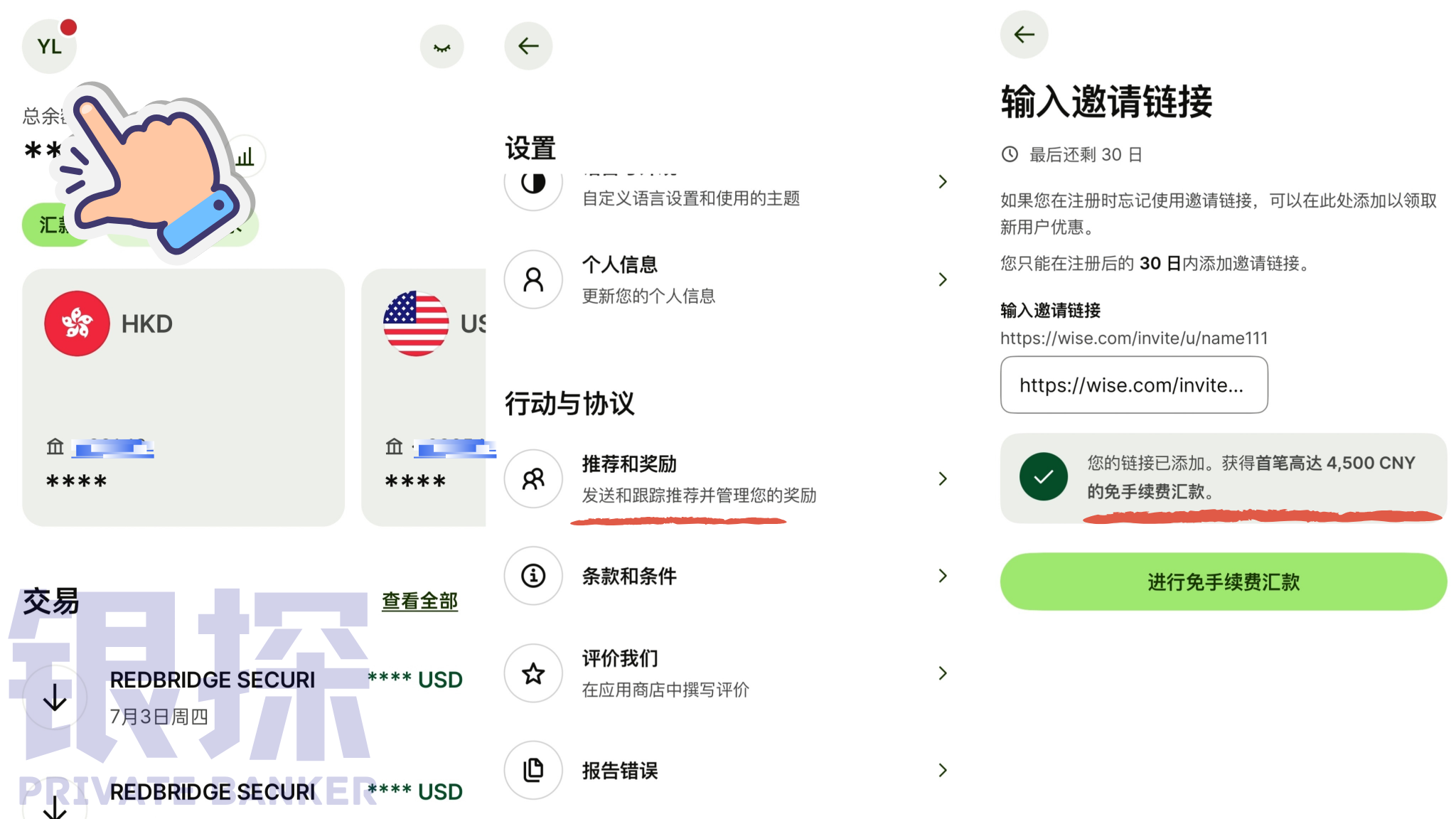Tap the 评价我们 star icon
The image size is (1456, 819).
coord(533,673)
